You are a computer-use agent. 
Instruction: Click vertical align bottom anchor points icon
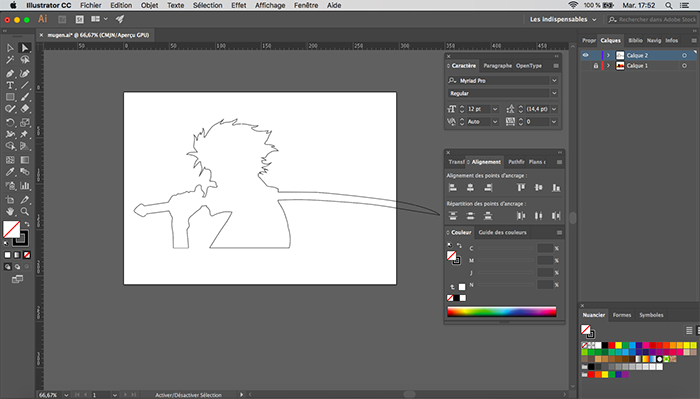click(x=556, y=188)
